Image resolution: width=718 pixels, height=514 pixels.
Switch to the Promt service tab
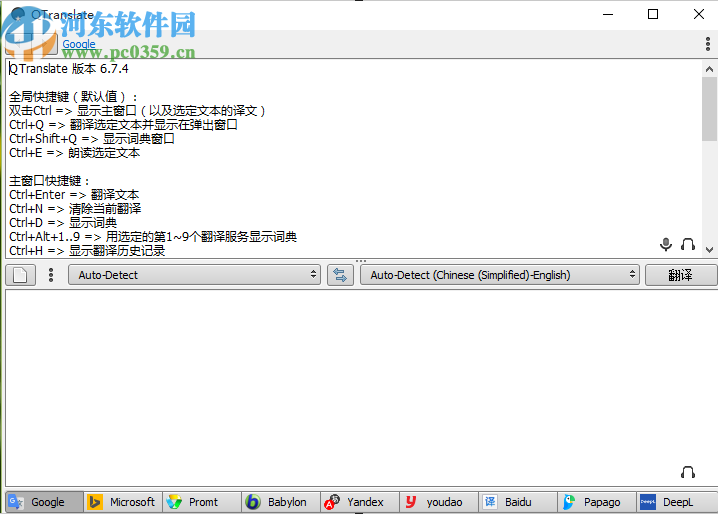201,502
